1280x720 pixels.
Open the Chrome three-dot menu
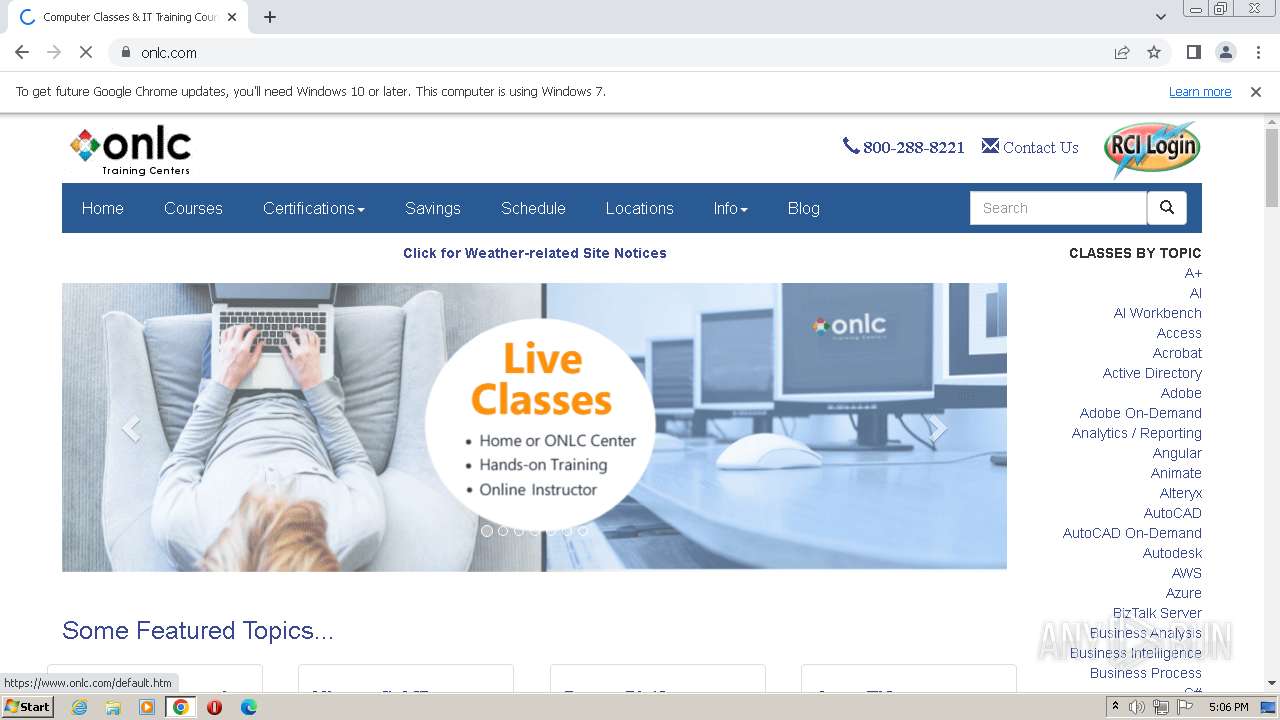(1258, 52)
